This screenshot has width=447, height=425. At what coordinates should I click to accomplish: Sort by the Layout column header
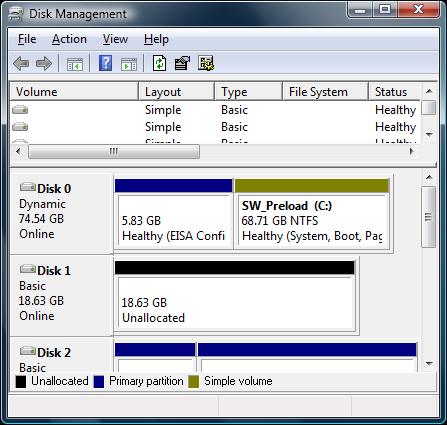[176, 92]
